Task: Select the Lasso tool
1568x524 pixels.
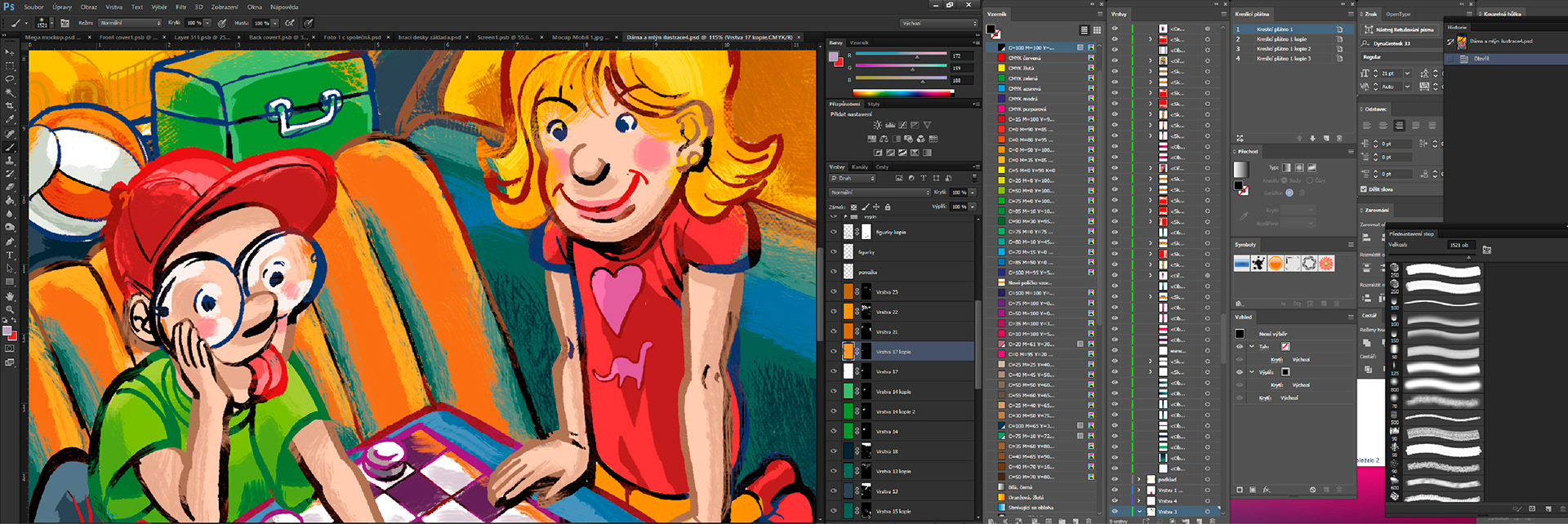Action: 10,79
